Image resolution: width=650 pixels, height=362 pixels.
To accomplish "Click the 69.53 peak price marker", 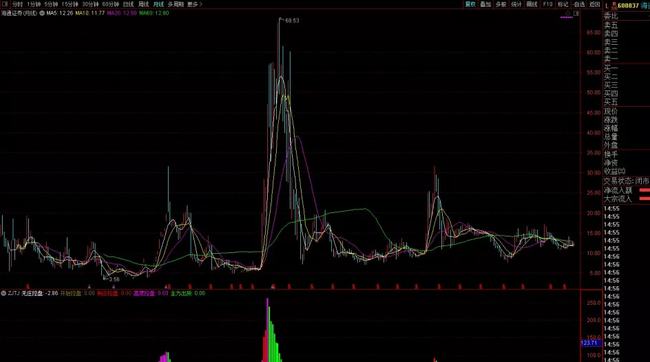I will click(292, 20).
